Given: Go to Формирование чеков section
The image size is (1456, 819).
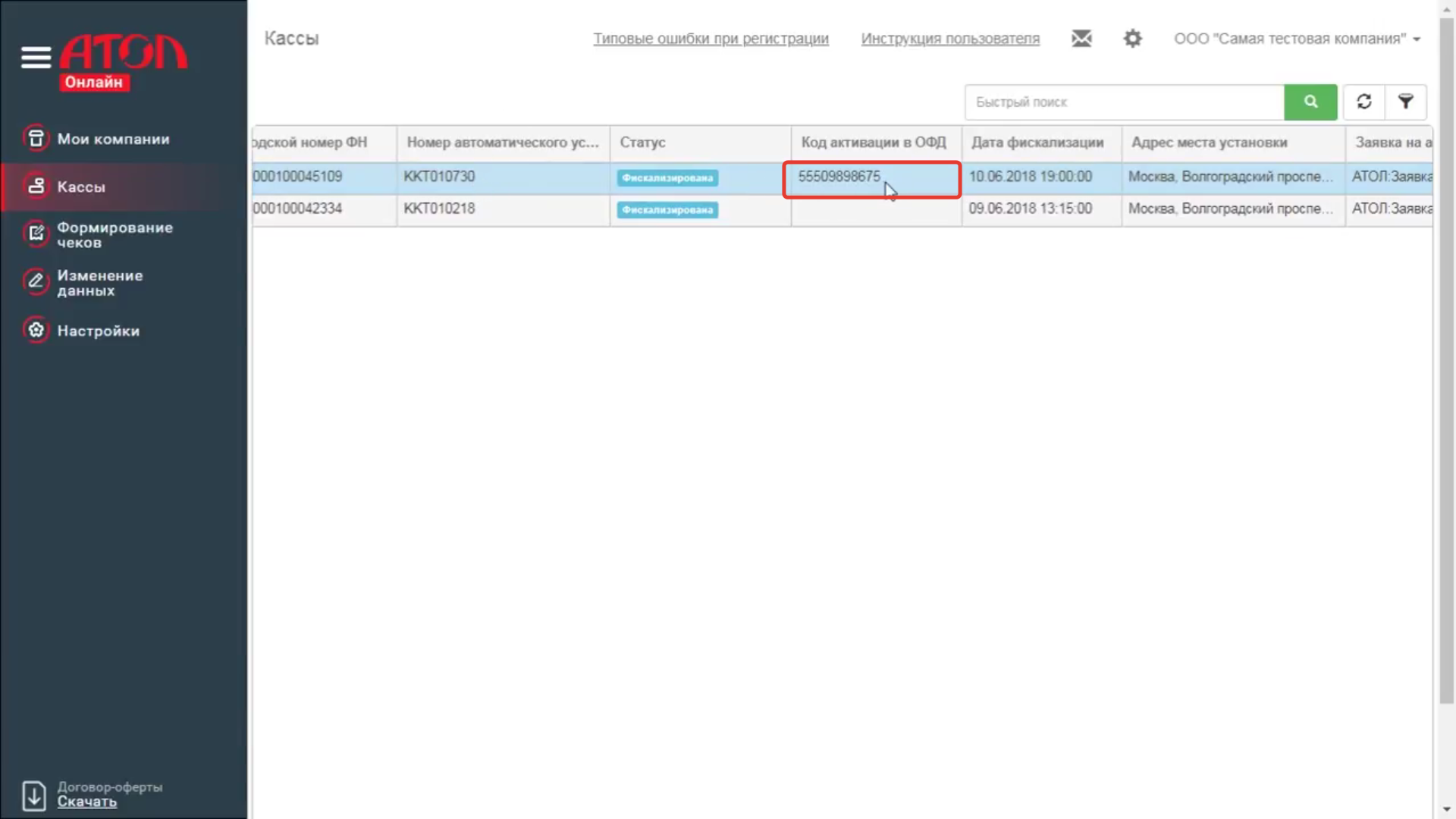Looking at the screenshot, I should click(x=115, y=235).
